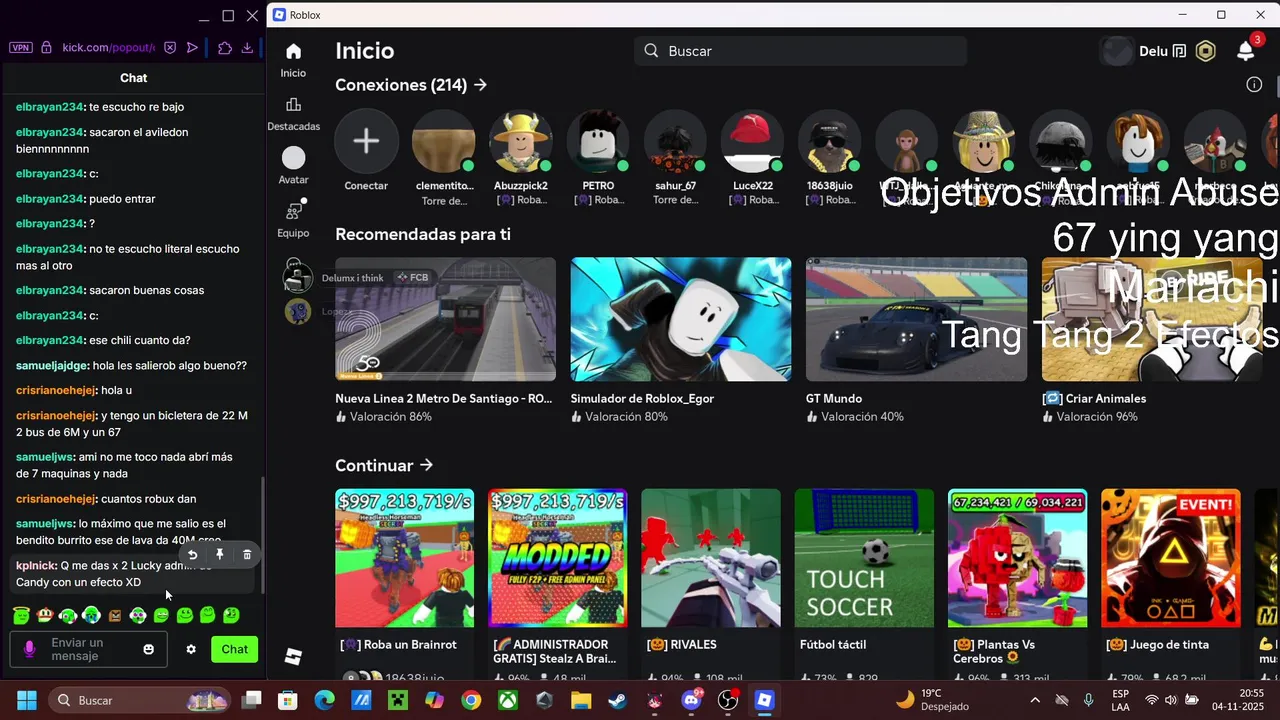Delete kplnick message with trash icon
The height and width of the screenshot is (720, 1280).
[x=247, y=554]
